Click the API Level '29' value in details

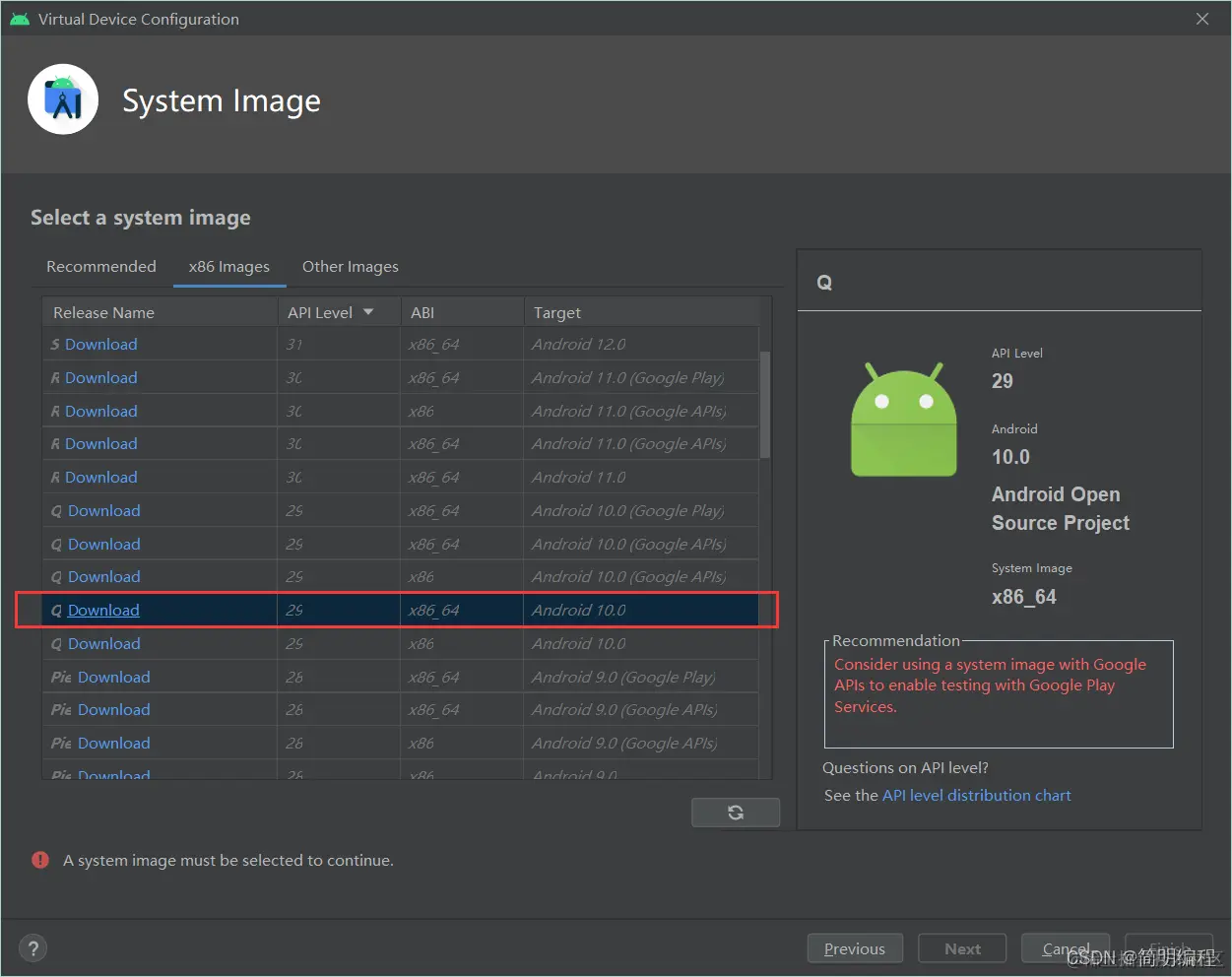[x=1003, y=381]
